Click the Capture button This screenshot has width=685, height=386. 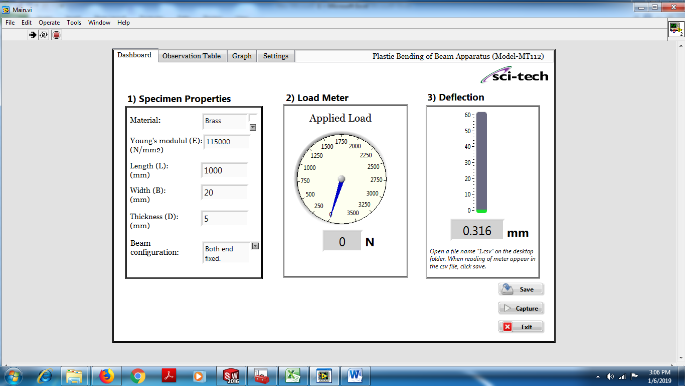(521, 308)
